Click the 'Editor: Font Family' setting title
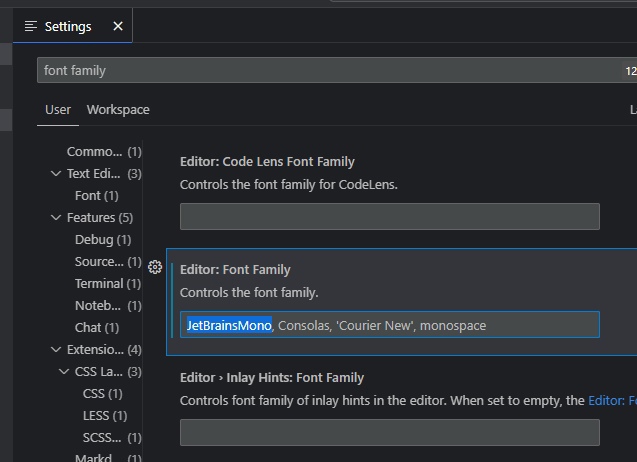This screenshot has width=637, height=462. click(235, 269)
